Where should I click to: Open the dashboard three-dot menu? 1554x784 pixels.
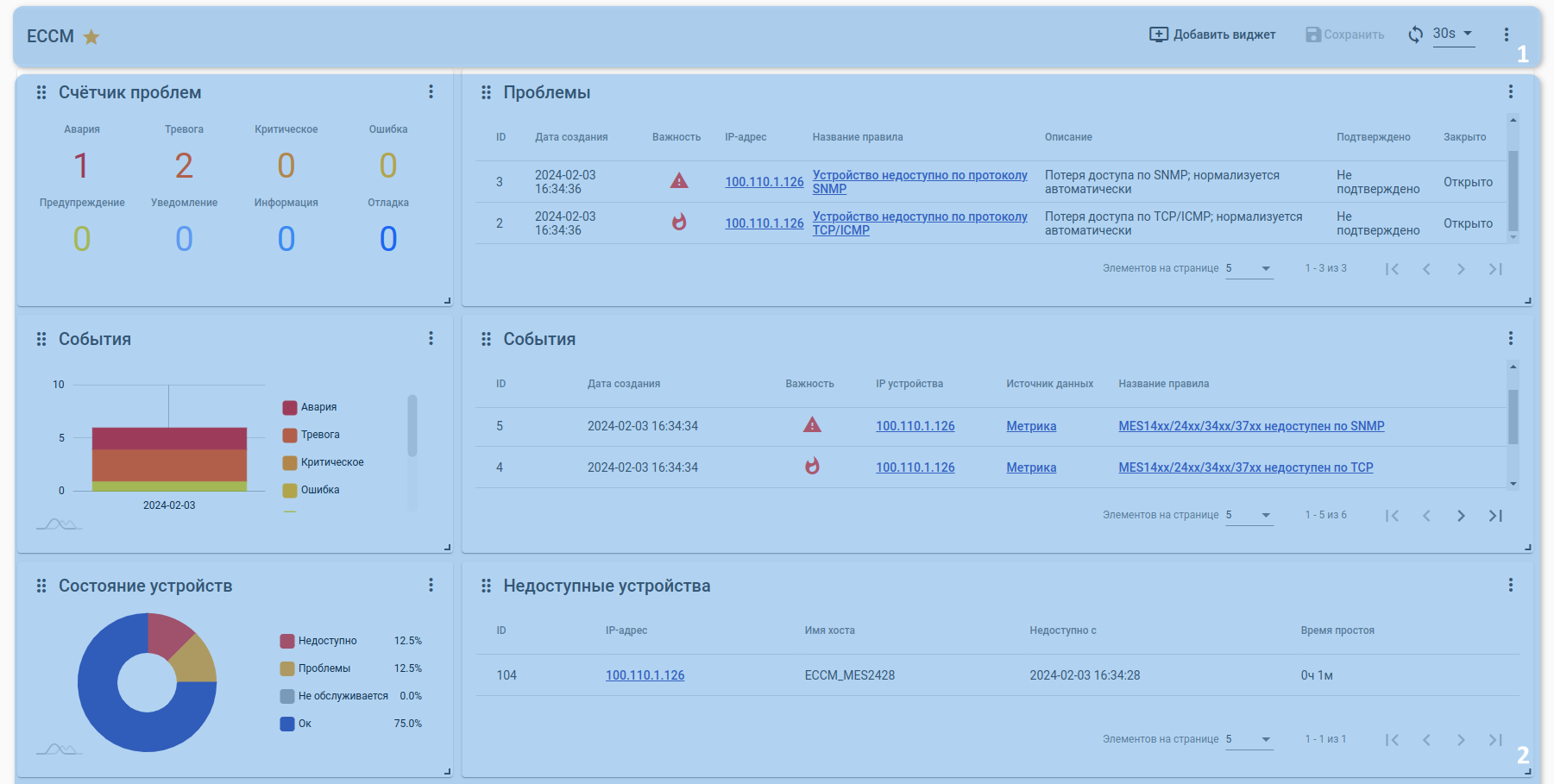[x=1506, y=34]
